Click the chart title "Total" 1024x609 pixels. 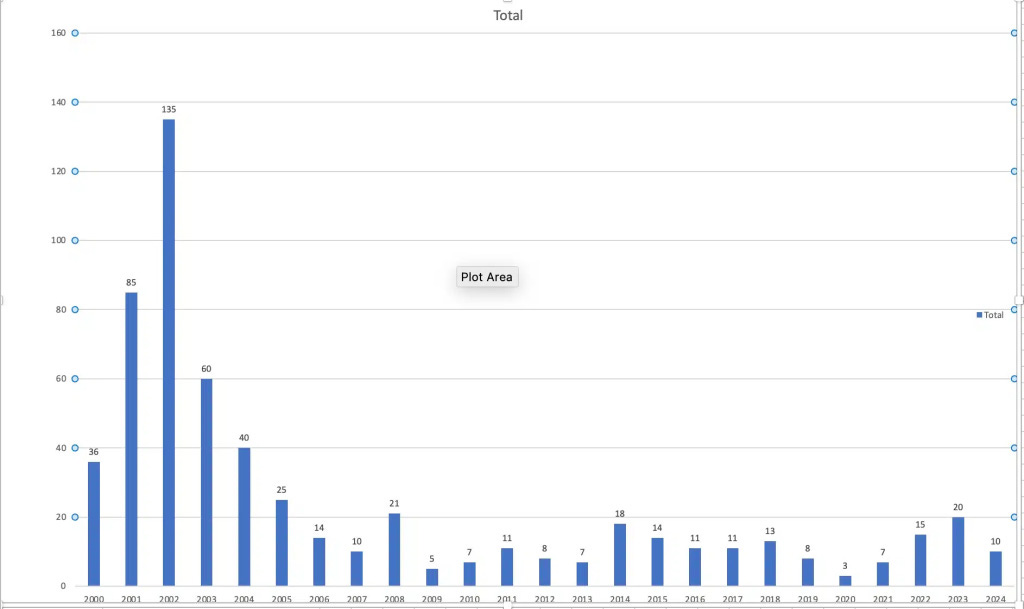[508, 15]
